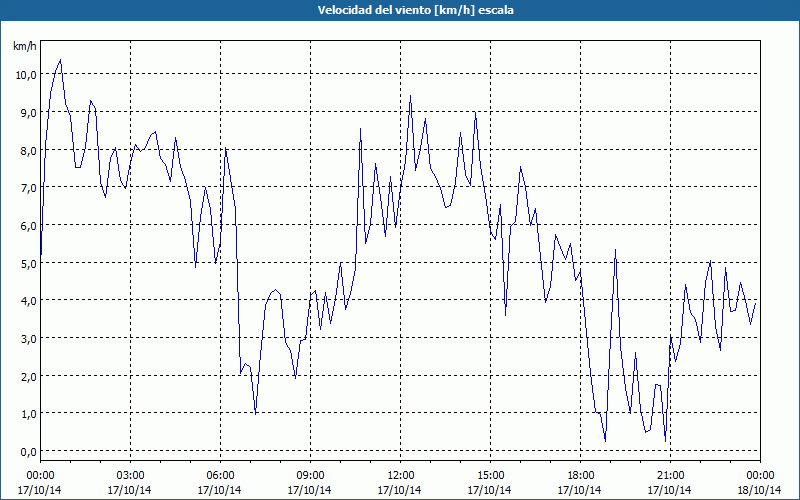The height and width of the screenshot is (500, 800).
Task: Click the '10,0' y-axis label
Action: point(26,74)
